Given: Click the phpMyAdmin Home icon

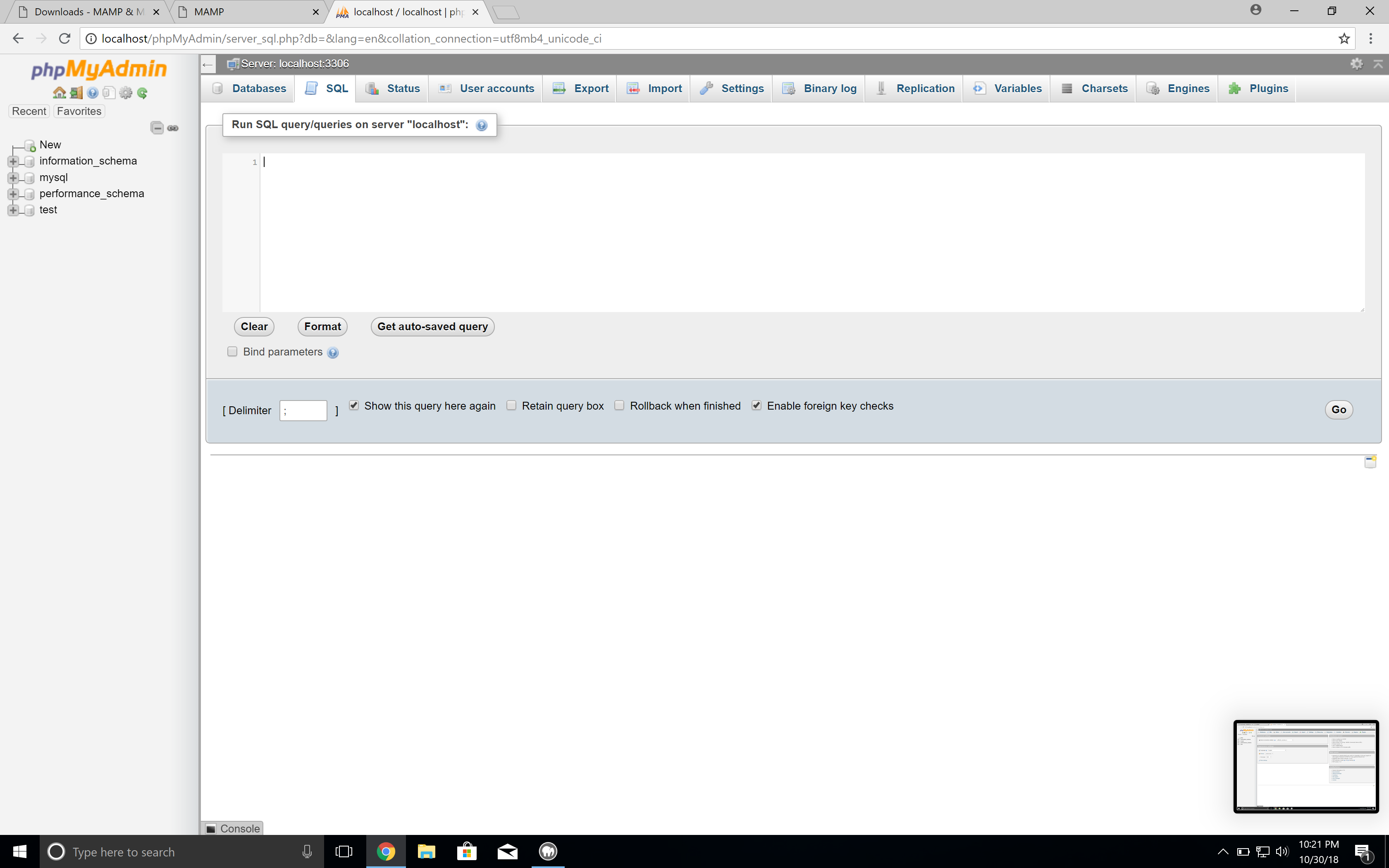Looking at the screenshot, I should click(x=59, y=93).
